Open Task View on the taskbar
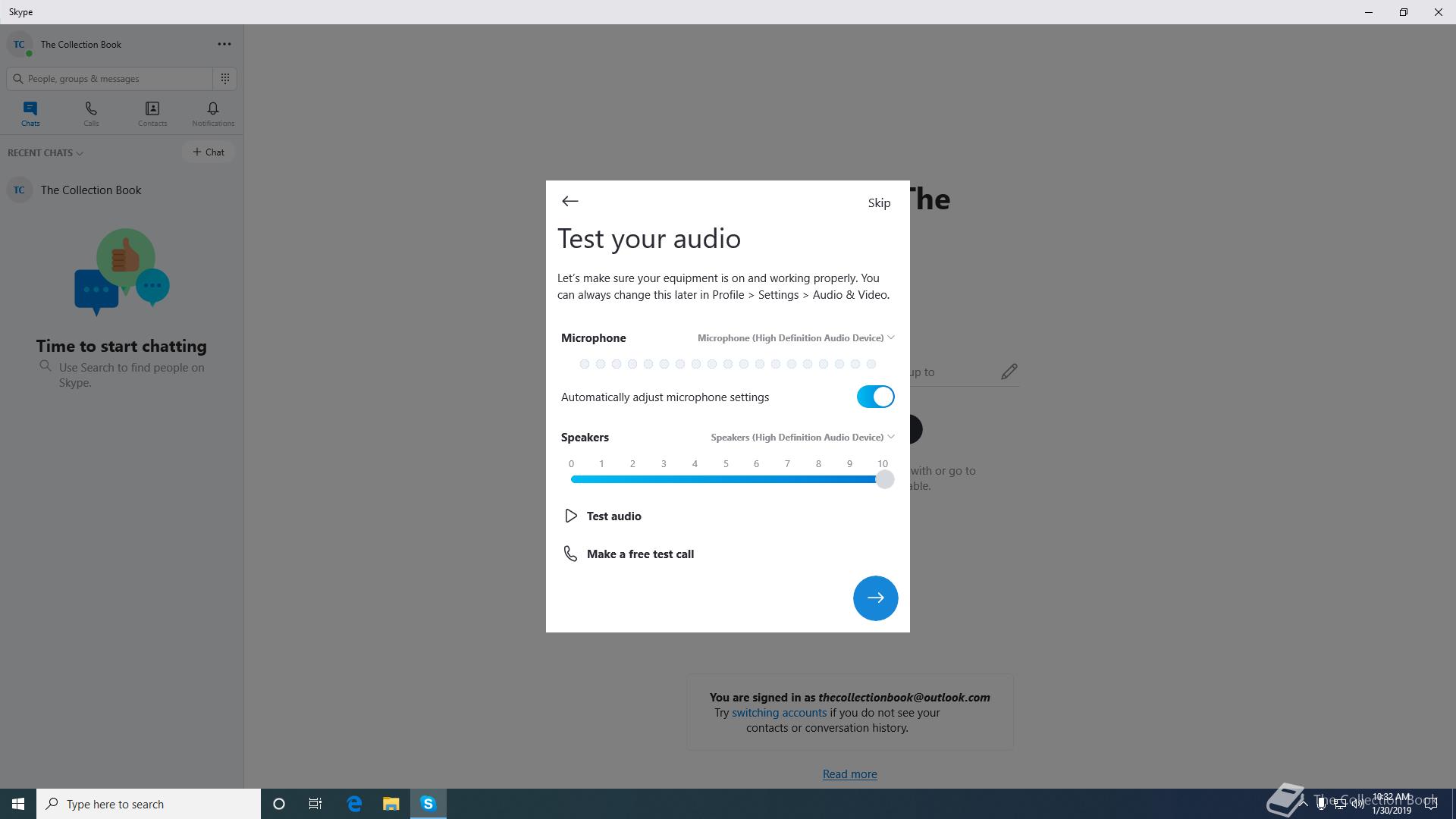This screenshot has height=819, width=1456. point(315,804)
